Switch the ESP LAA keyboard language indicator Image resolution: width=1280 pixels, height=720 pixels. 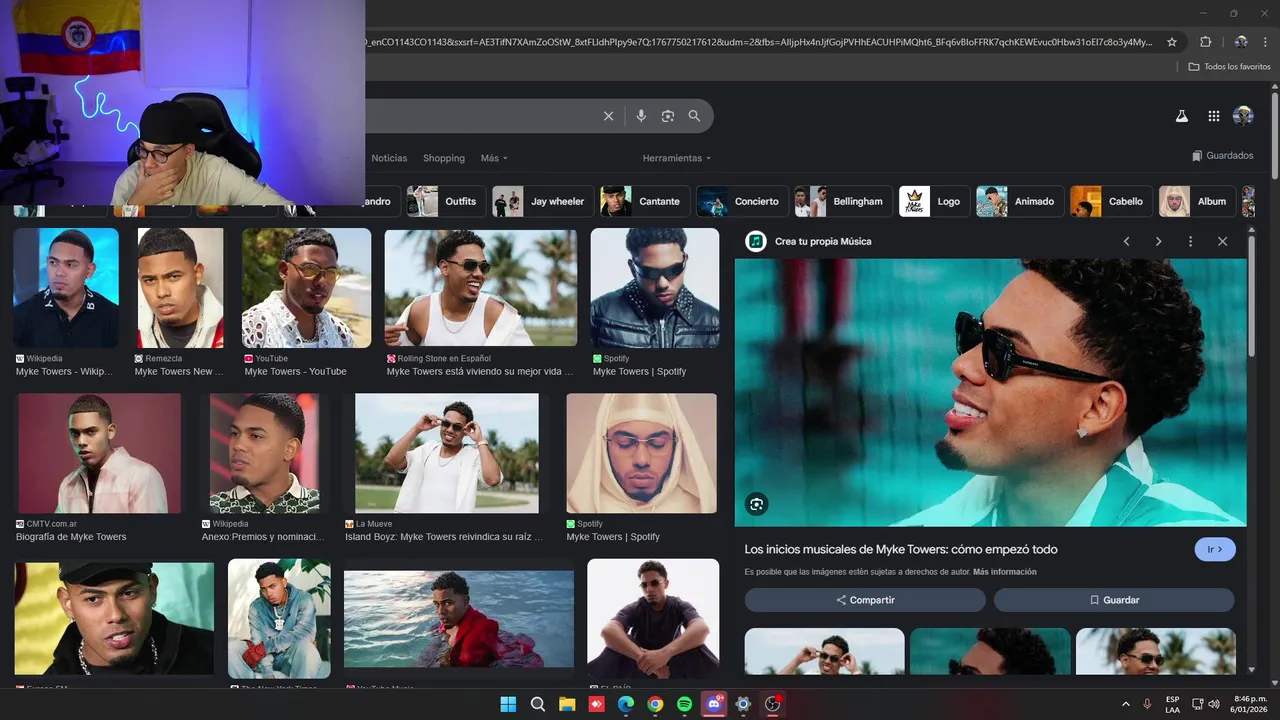point(1172,704)
